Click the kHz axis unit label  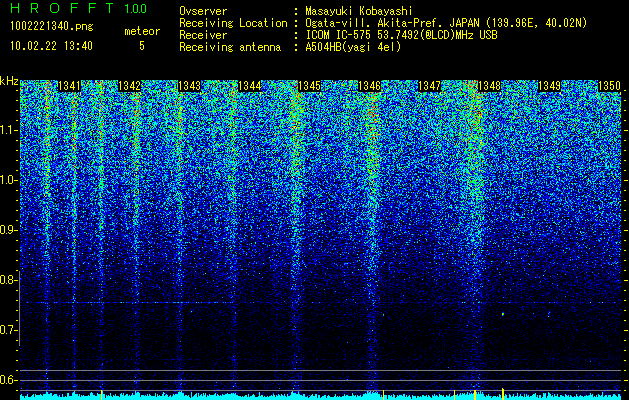(x=9, y=81)
